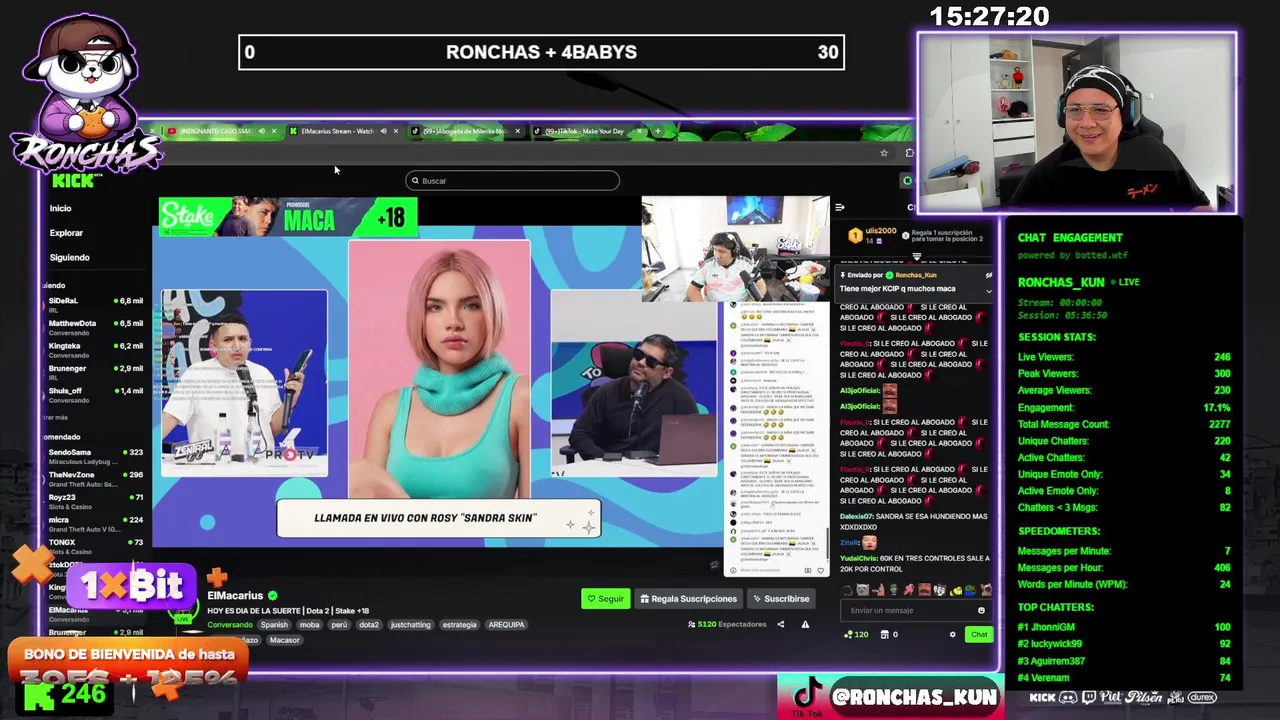Send message with the green Chat button
The image size is (1280, 720).
tap(979, 634)
